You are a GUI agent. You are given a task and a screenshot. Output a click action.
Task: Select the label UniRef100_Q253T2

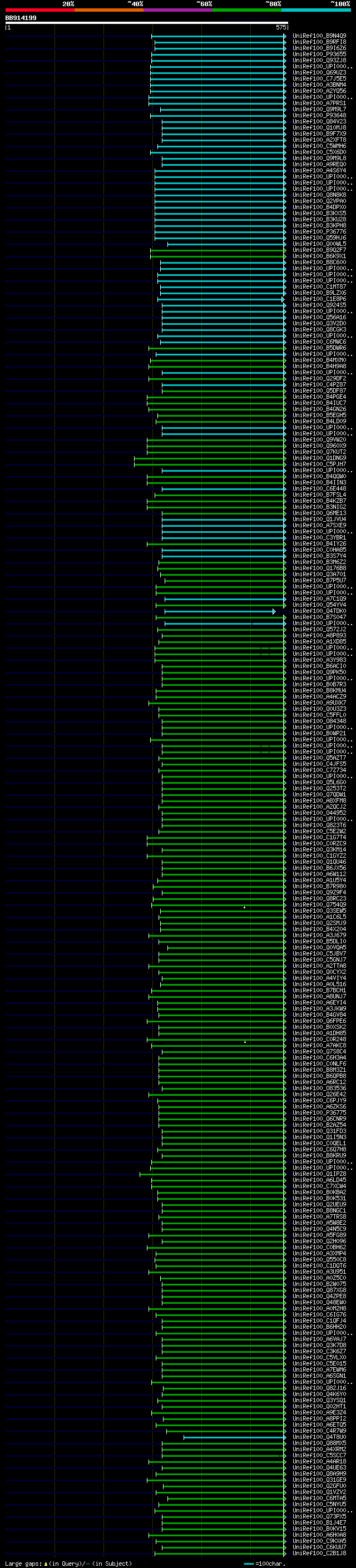pyautogui.click(x=319, y=788)
